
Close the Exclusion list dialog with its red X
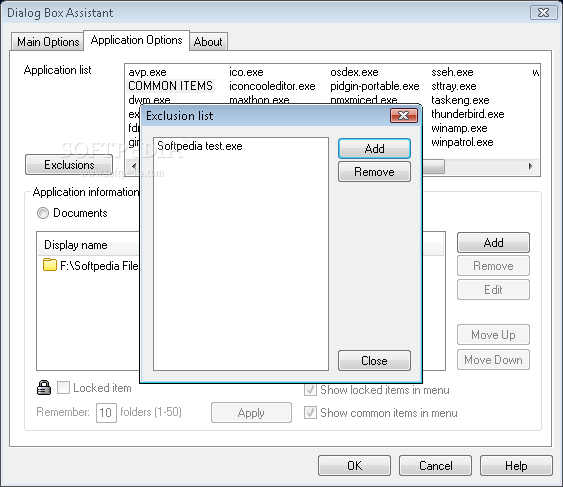click(404, 116)
